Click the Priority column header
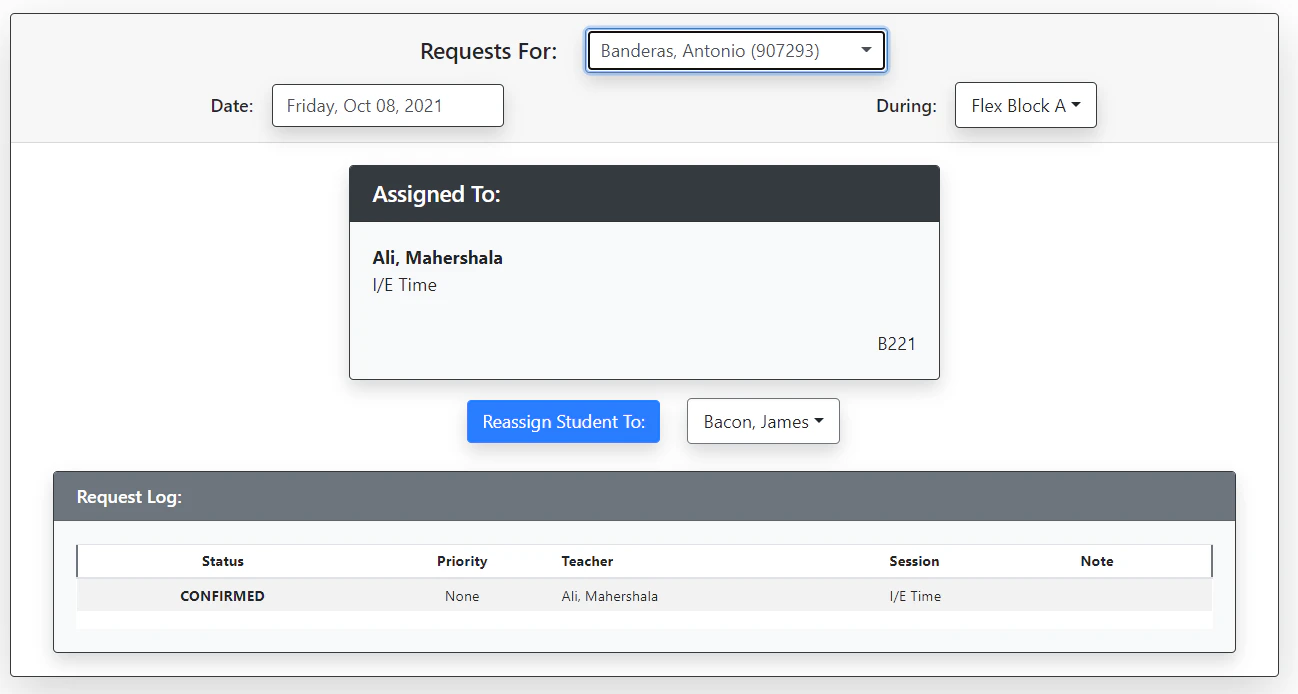This screenshot has width=1298, height=694. pyautogui.click(x=462, y=561)
